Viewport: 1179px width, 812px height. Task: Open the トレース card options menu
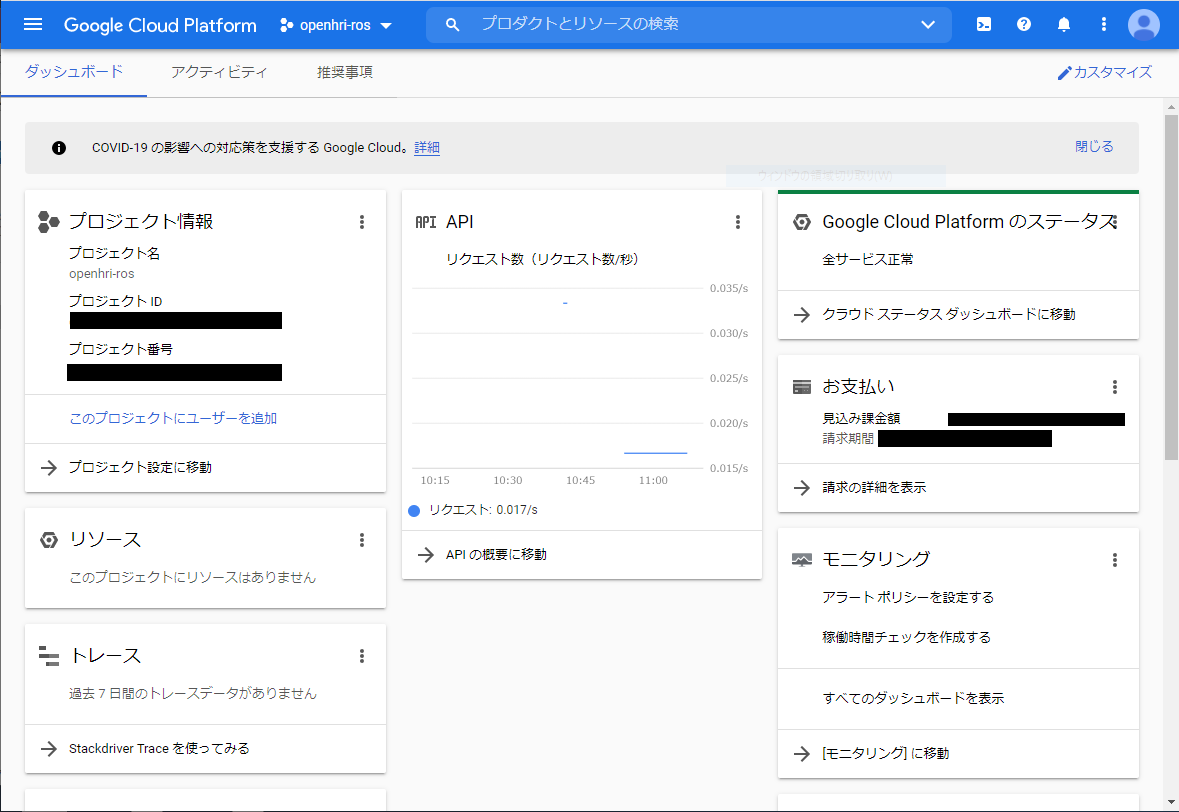tap(362, 656)
